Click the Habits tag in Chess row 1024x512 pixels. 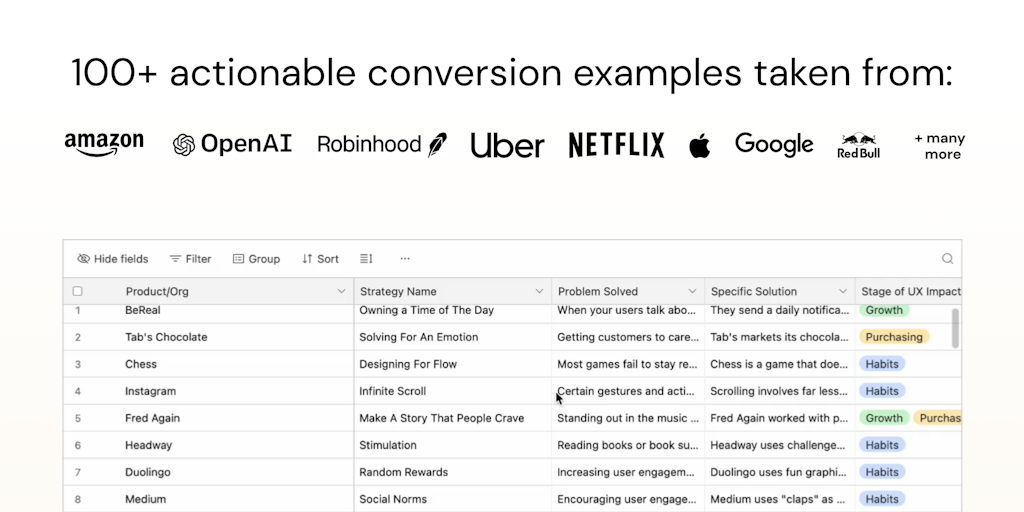pos(882,364)
